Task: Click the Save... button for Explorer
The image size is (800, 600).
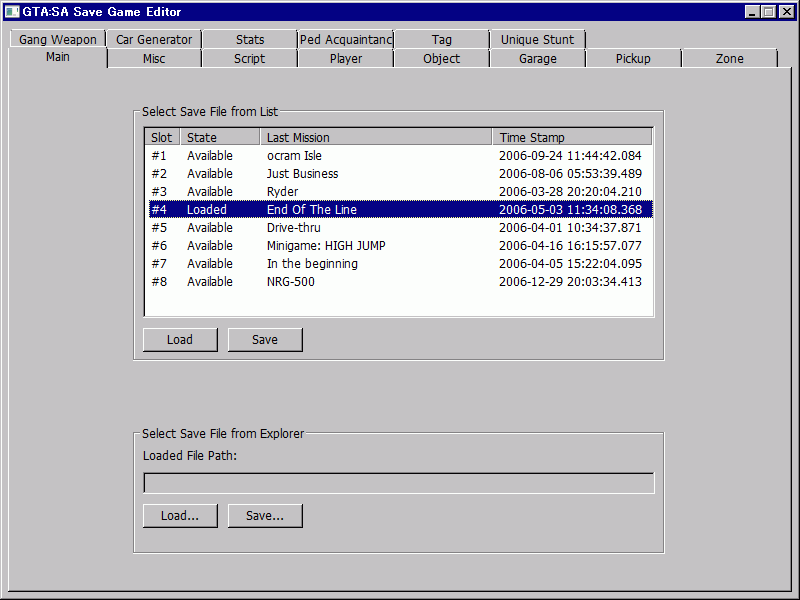Action: [265, 516]
